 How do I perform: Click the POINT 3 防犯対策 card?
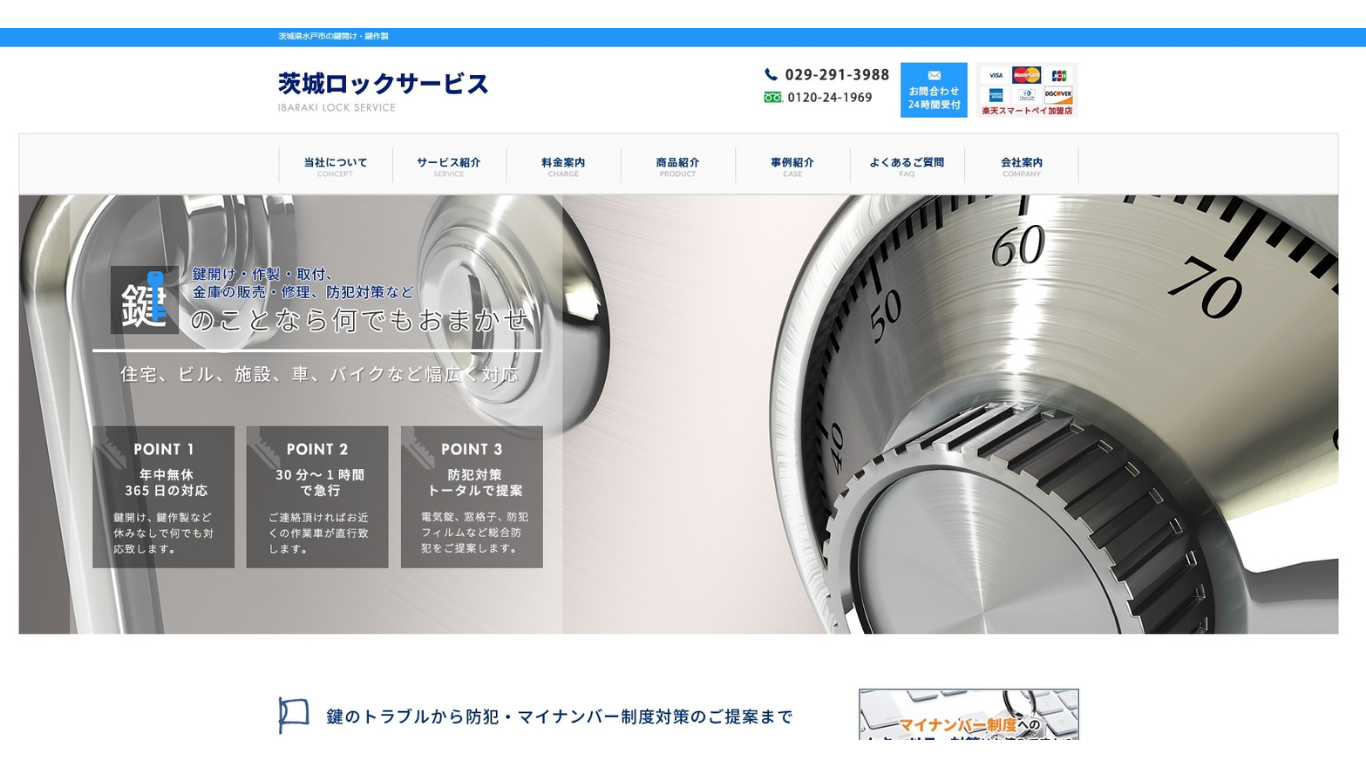coord(472,497)
